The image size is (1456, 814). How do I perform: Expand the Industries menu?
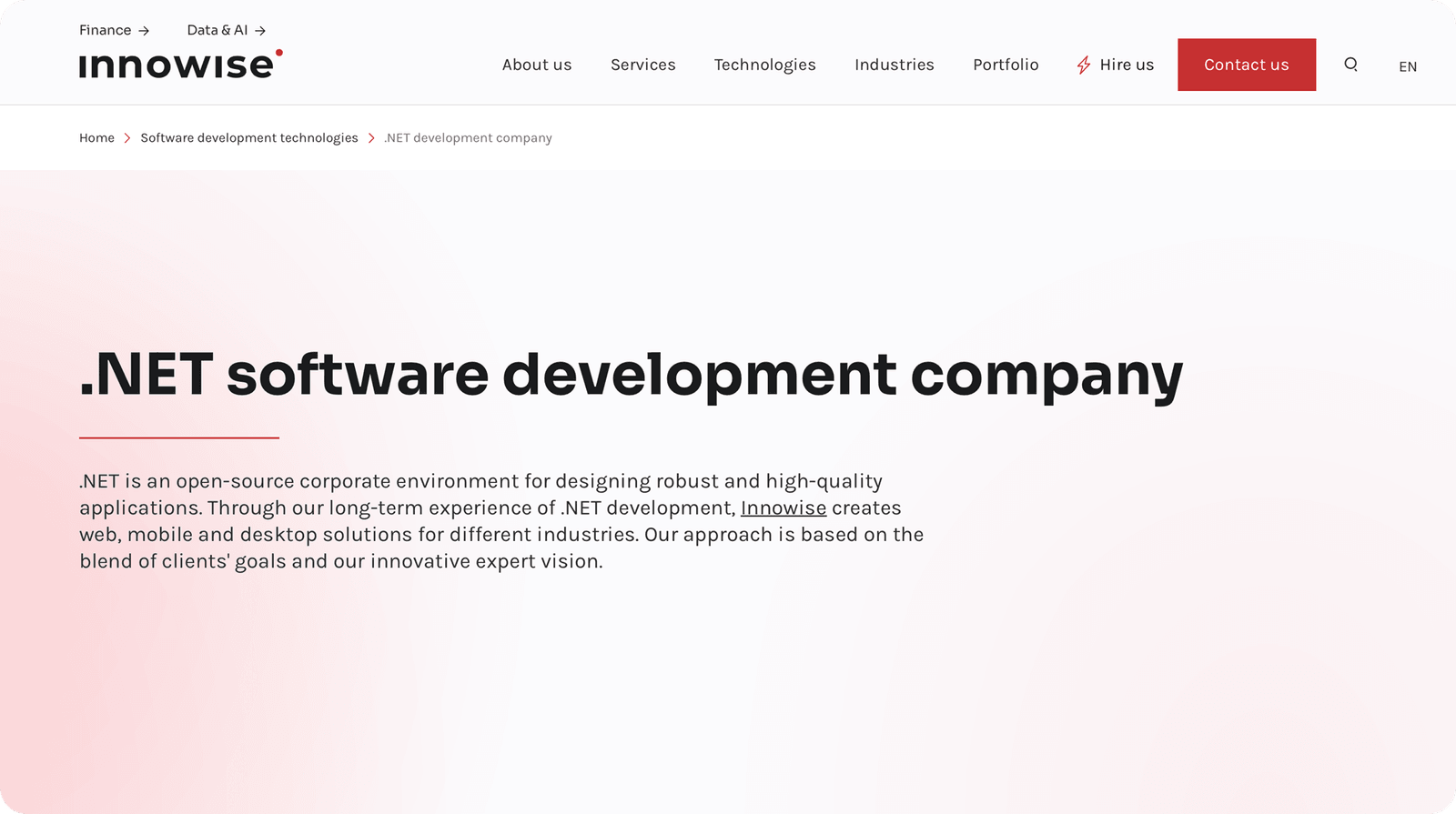tap(894, 65)
